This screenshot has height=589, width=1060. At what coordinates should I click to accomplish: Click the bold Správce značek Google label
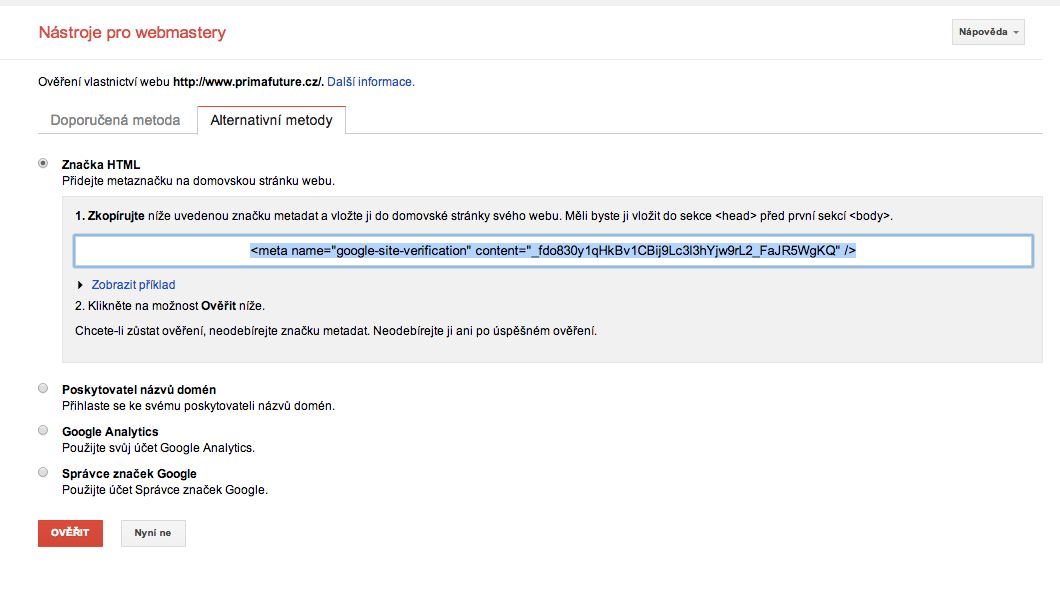tap(129, 473)
